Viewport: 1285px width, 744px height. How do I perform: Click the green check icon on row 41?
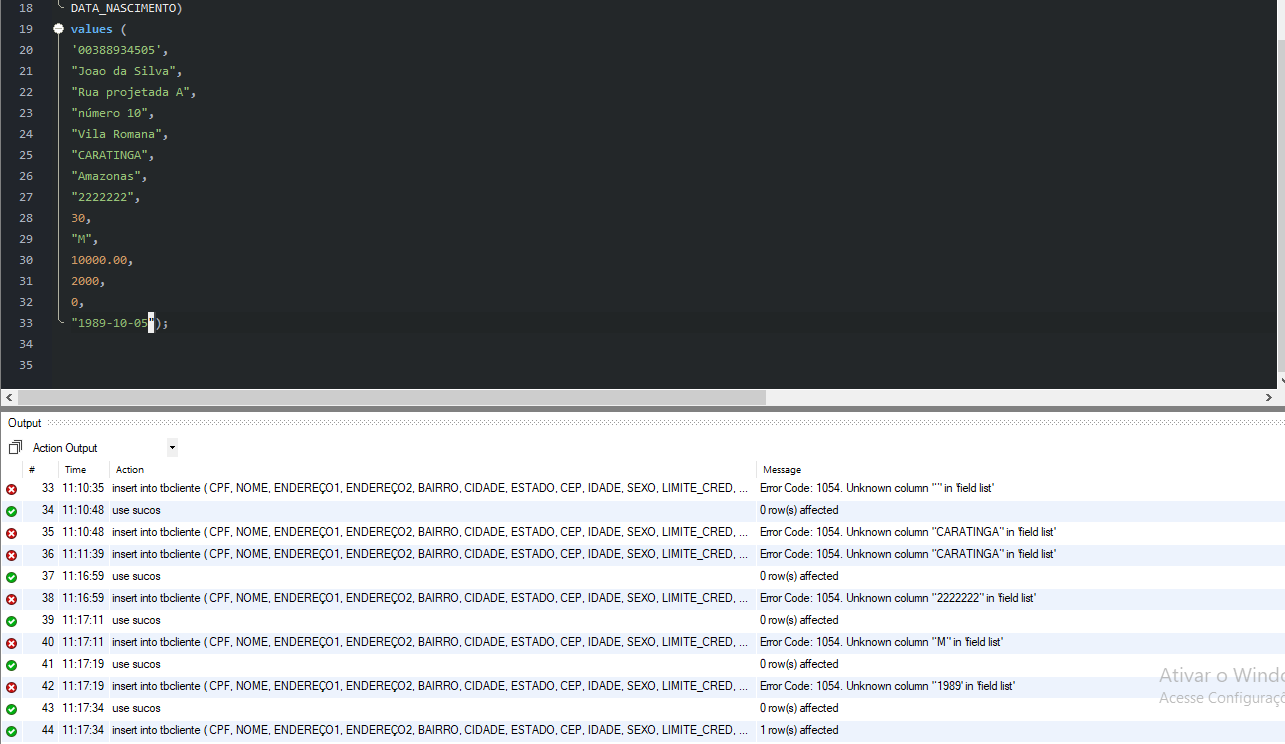click(x=11, y=665)
